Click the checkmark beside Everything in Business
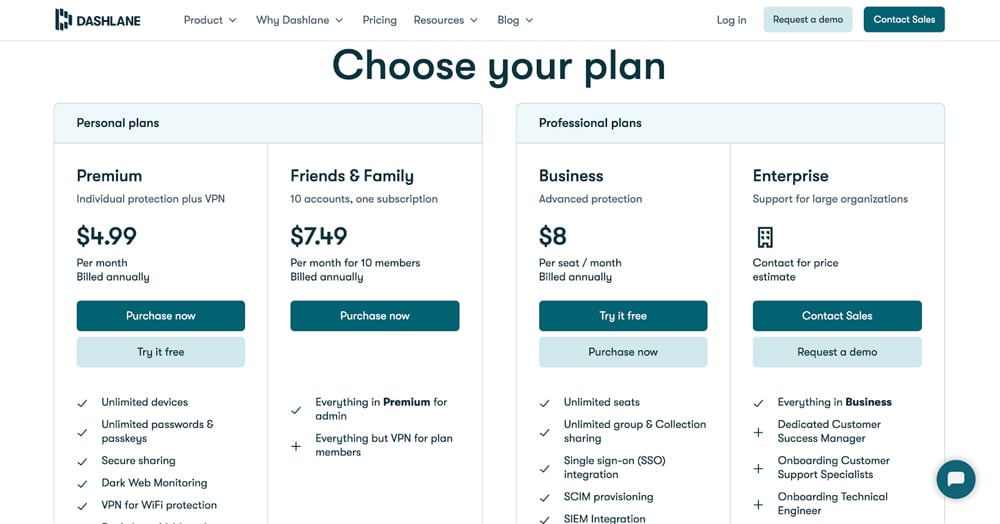1000x524 pixels. pyautogui.click(x=758, y=403)
